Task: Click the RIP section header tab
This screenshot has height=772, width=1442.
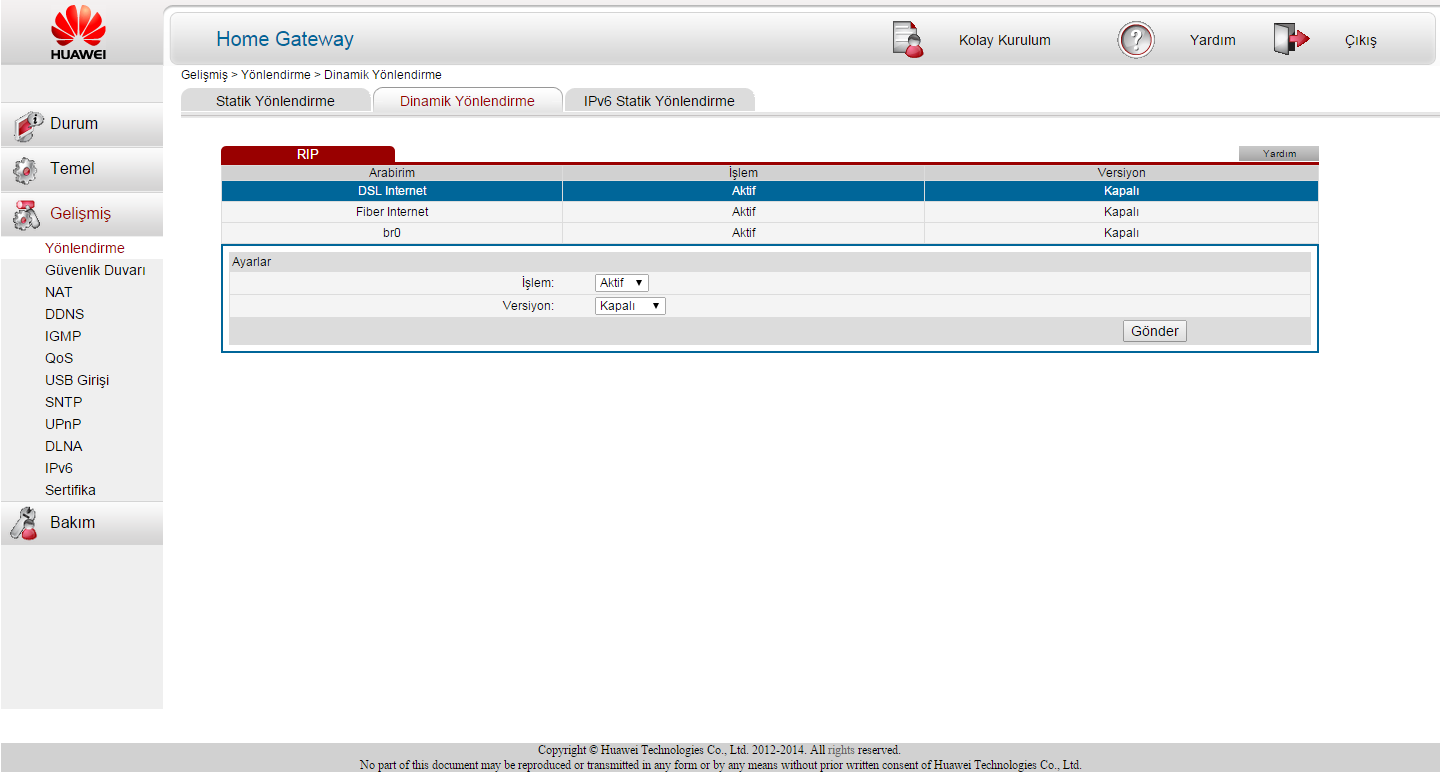Action: pos(308,154)
